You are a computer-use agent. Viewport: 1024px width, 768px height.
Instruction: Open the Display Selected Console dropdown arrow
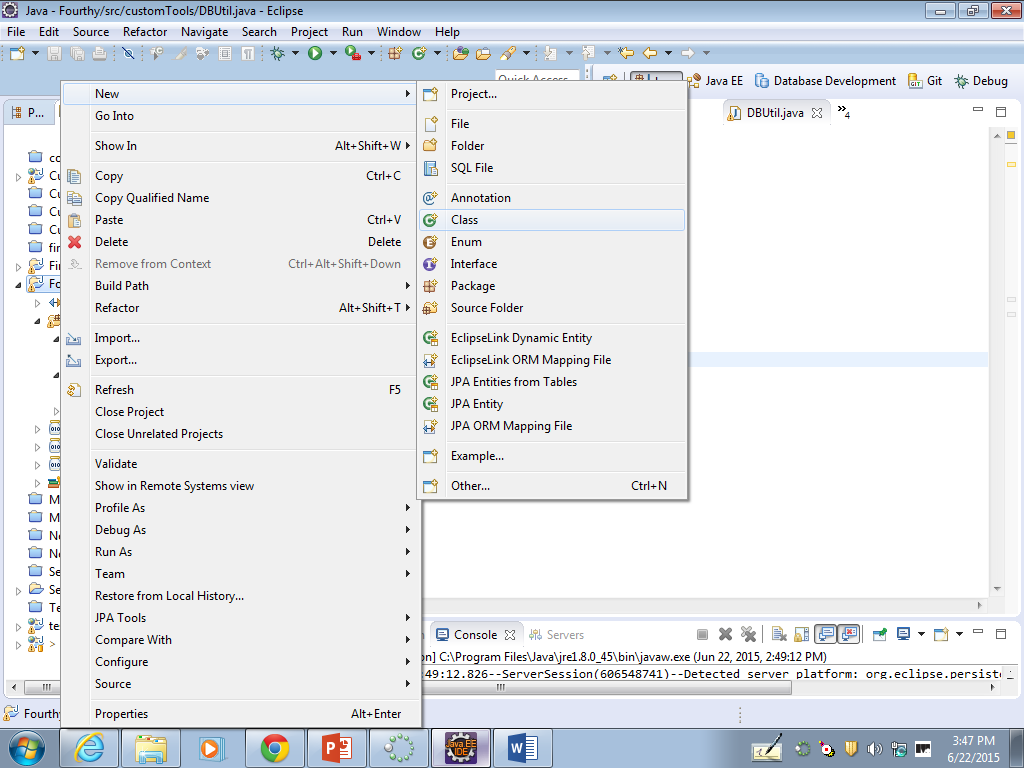(x=919, y=634)
